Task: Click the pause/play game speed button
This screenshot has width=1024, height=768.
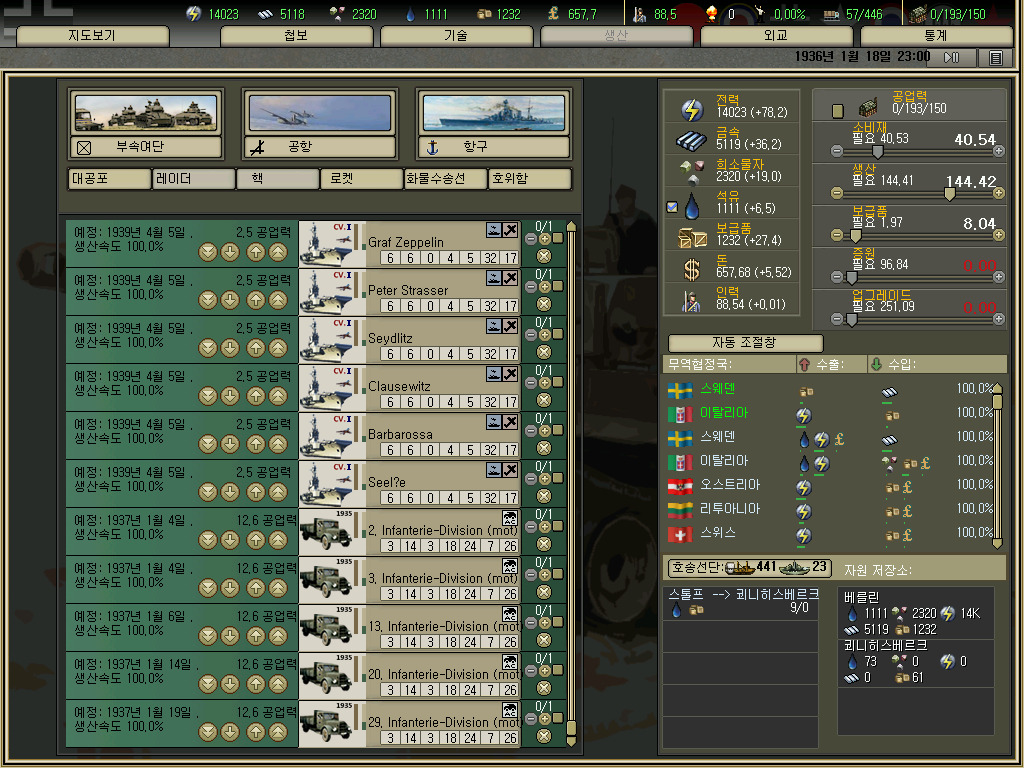Action: point(951,58)
